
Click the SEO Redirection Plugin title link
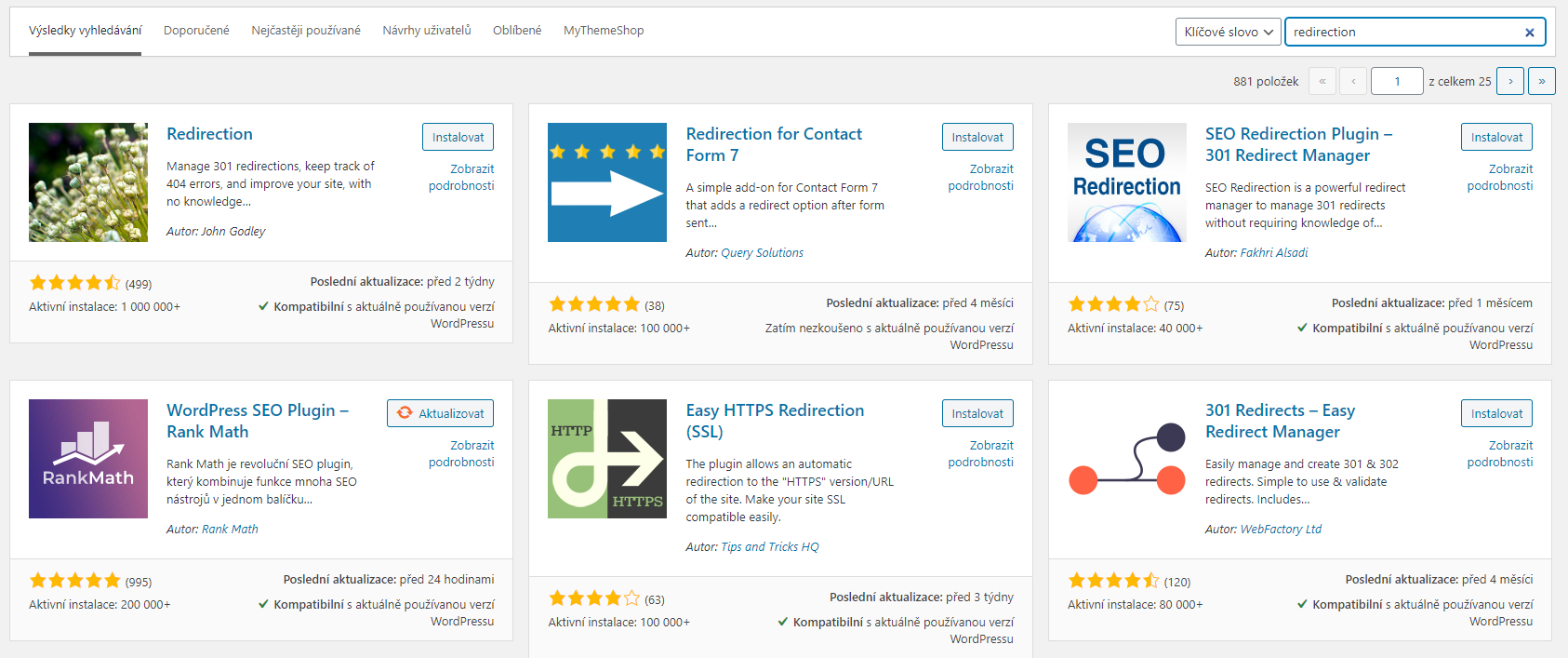pos(1298,144)
